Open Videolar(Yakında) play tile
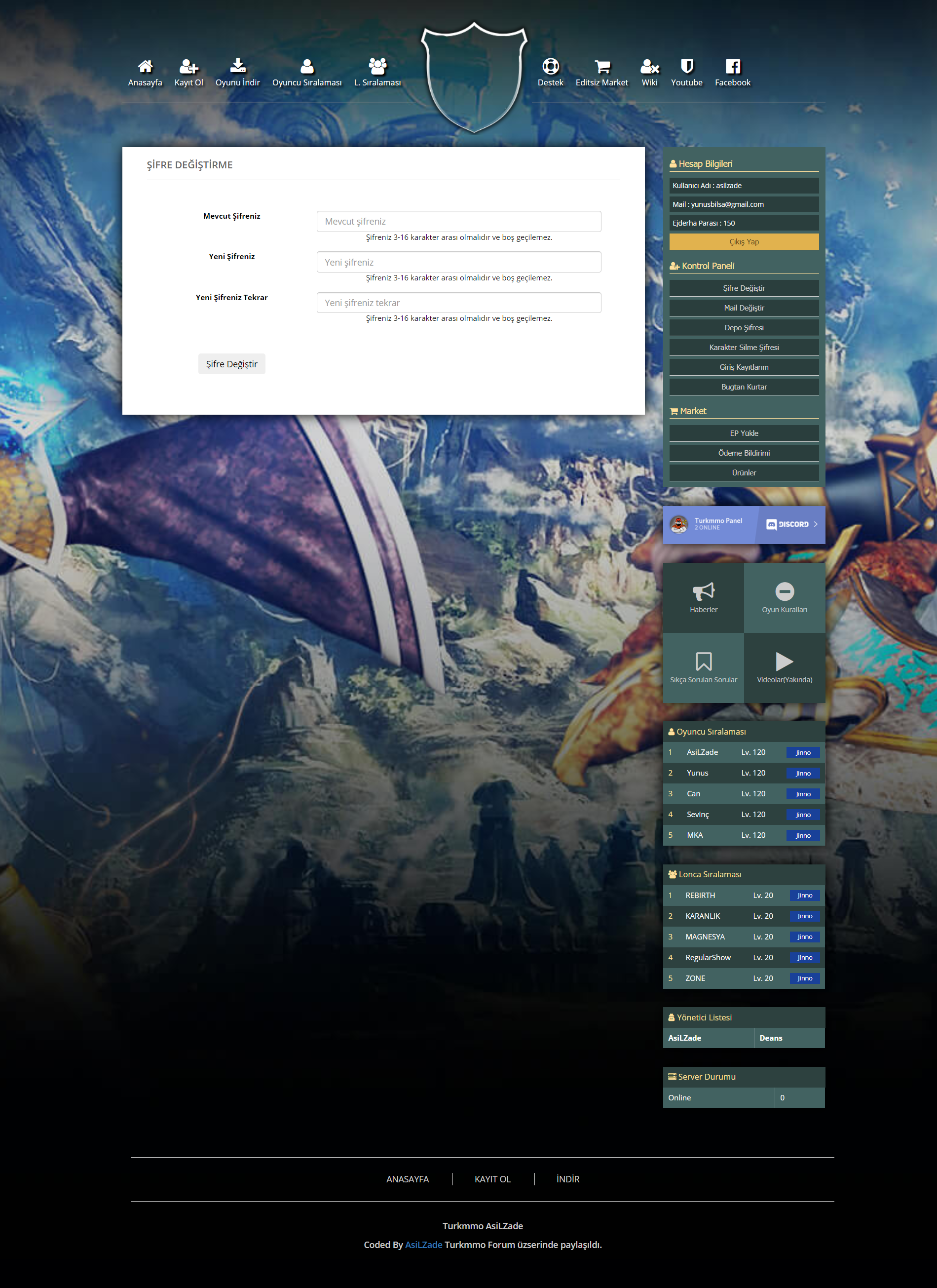Image resolution: width=937 pixels, height=1288 pixels. tap(785, 668)
